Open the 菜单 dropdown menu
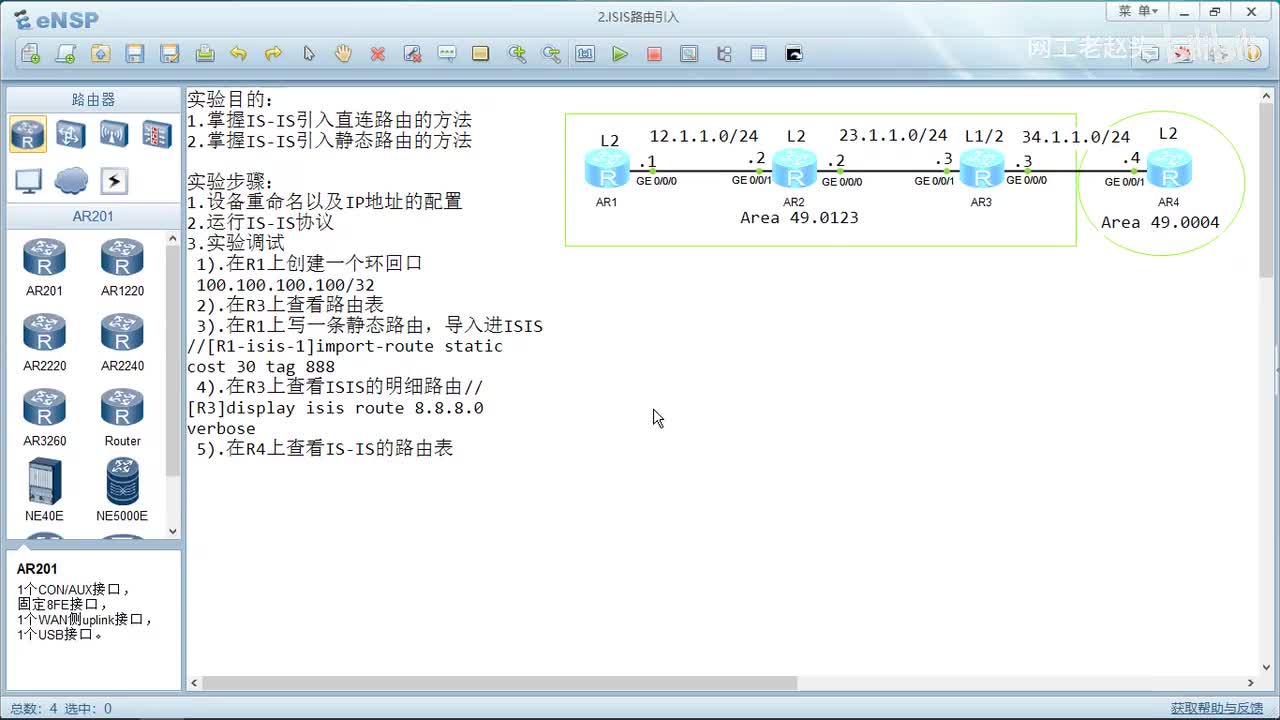 pos(1138,11)
